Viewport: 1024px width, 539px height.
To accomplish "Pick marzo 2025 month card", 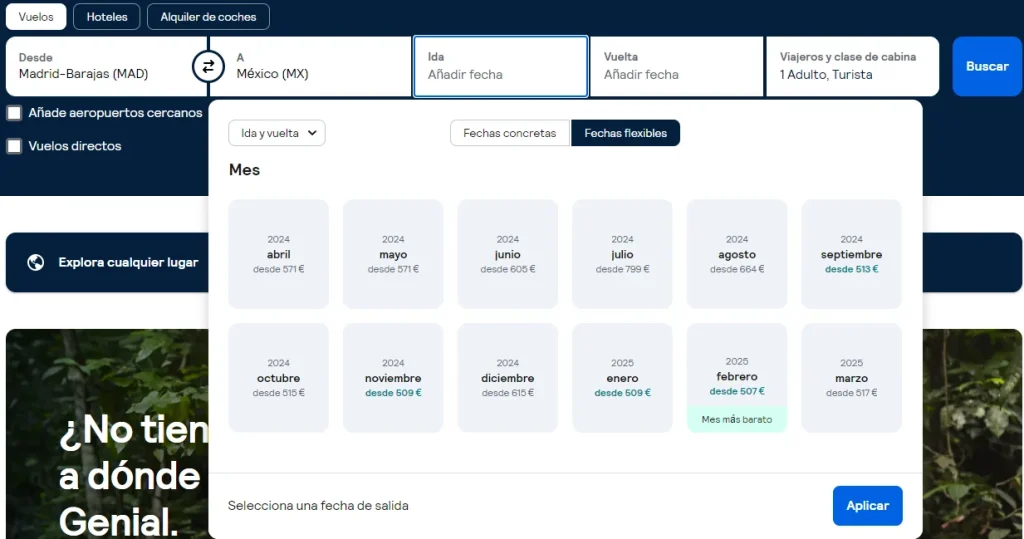I will tap(852, 378).
